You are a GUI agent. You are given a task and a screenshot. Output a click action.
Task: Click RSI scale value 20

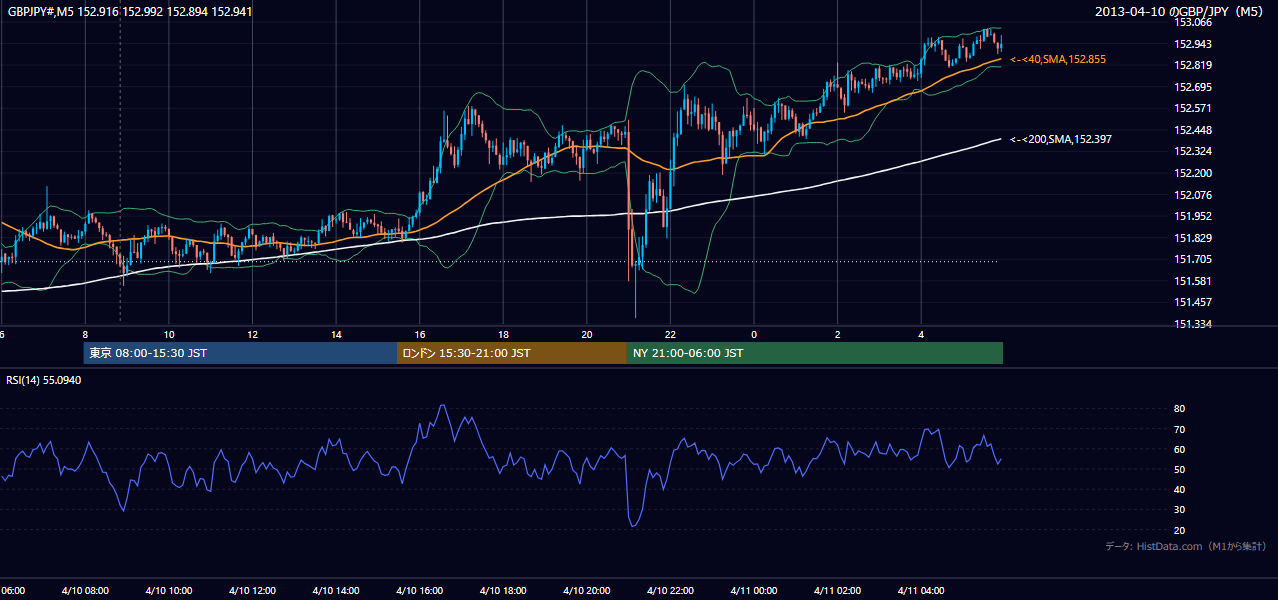1179,530
